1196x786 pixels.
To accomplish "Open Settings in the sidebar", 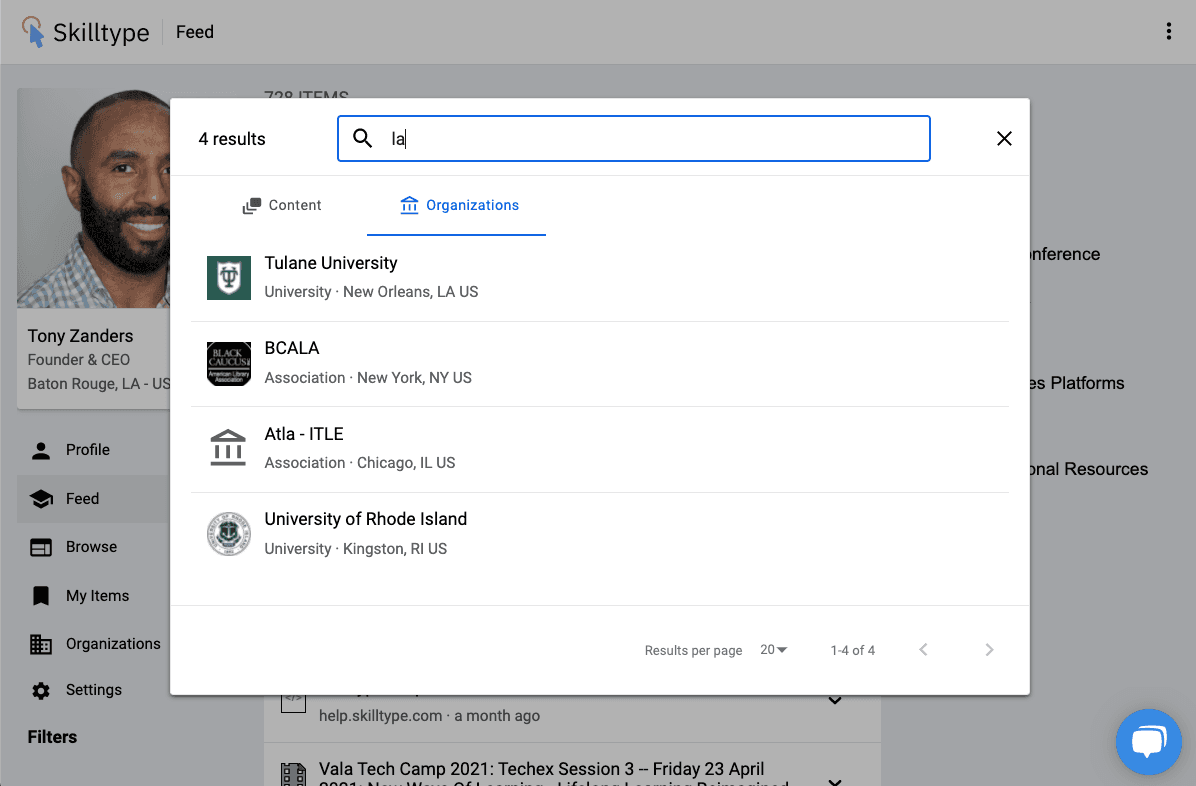I will 93,691.
